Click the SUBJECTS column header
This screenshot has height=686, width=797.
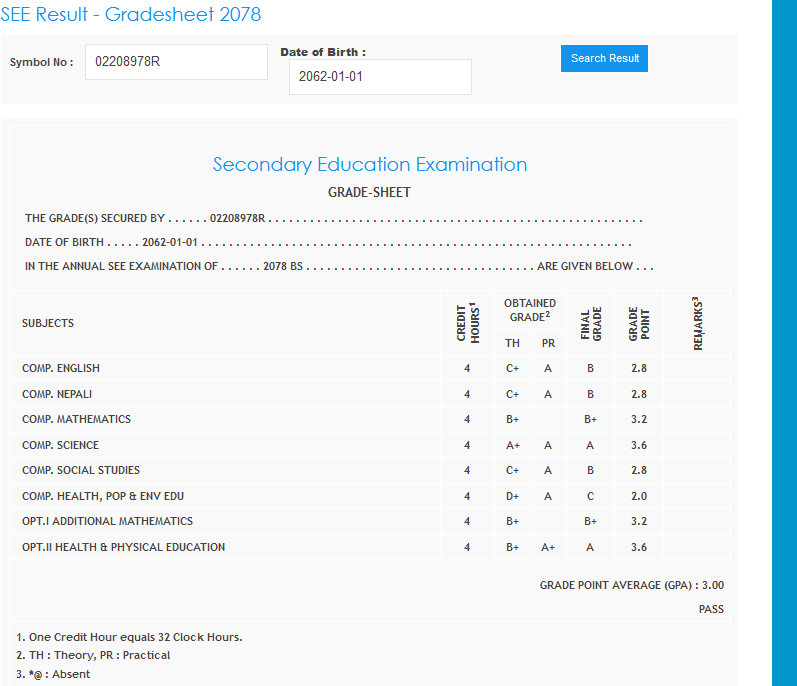(x=48, y=323)
